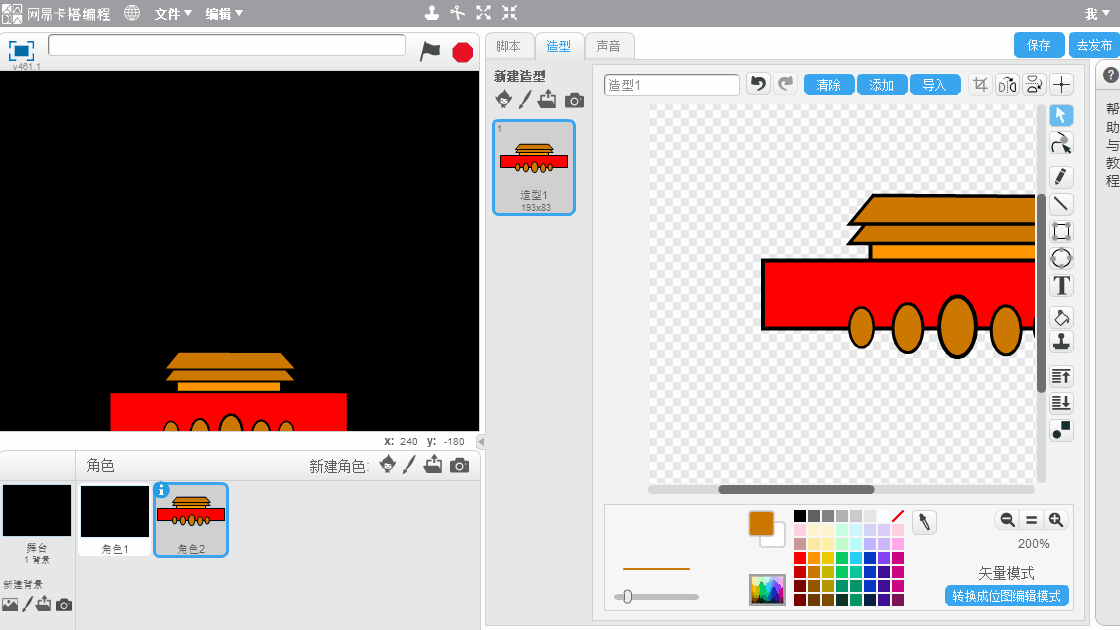Choose new costume from library

[504, 99]
